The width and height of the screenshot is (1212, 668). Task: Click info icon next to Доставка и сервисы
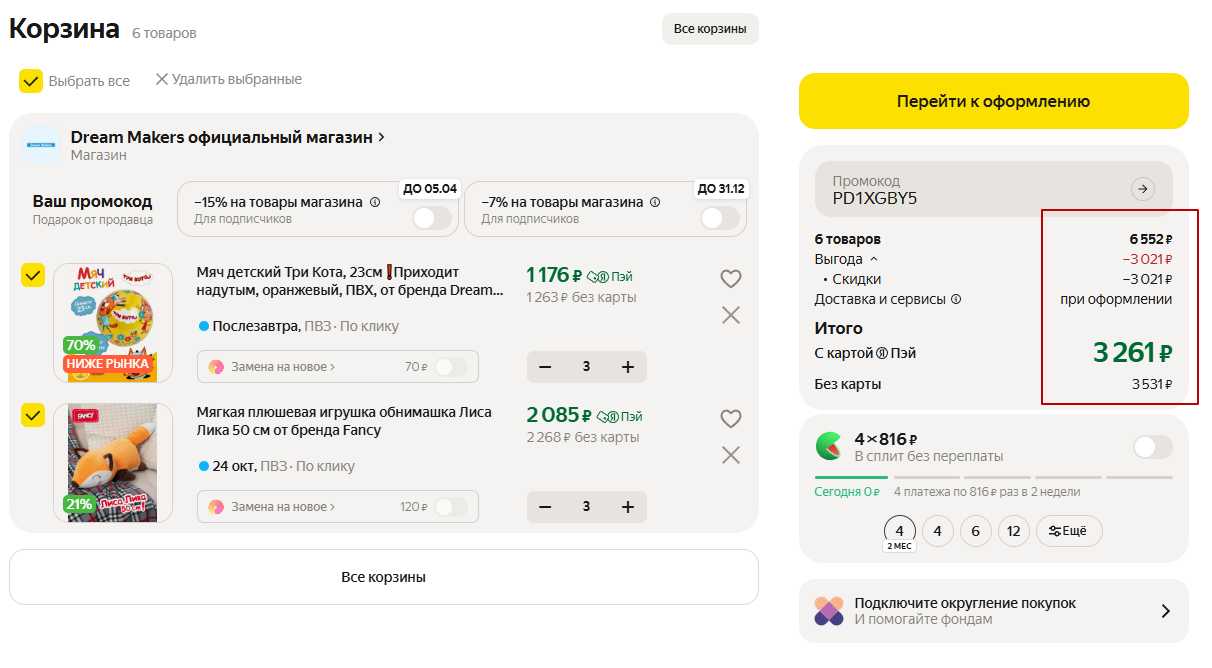956,299
